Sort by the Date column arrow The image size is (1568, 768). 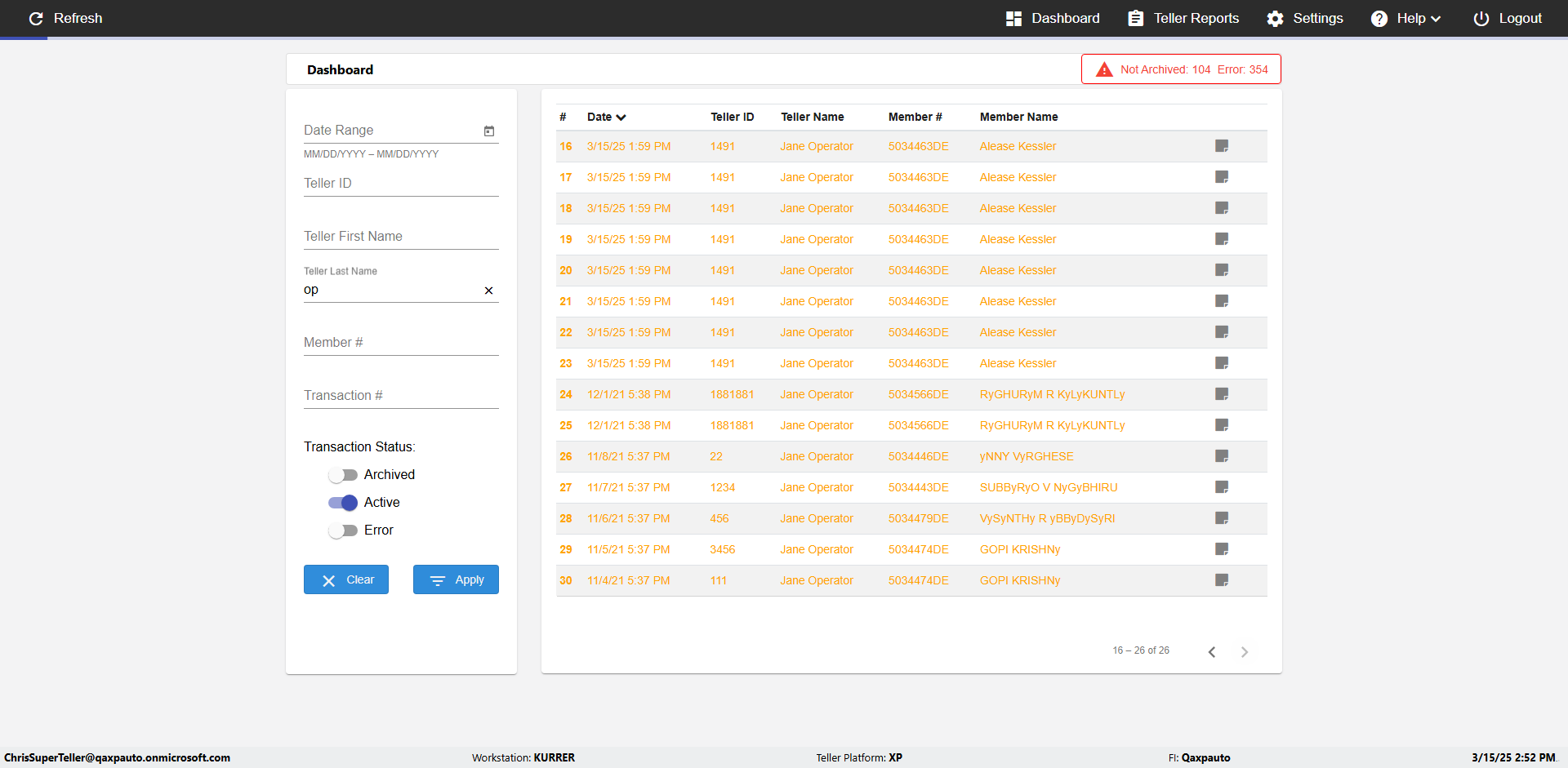pyautogui.click(x=621, y=118)
